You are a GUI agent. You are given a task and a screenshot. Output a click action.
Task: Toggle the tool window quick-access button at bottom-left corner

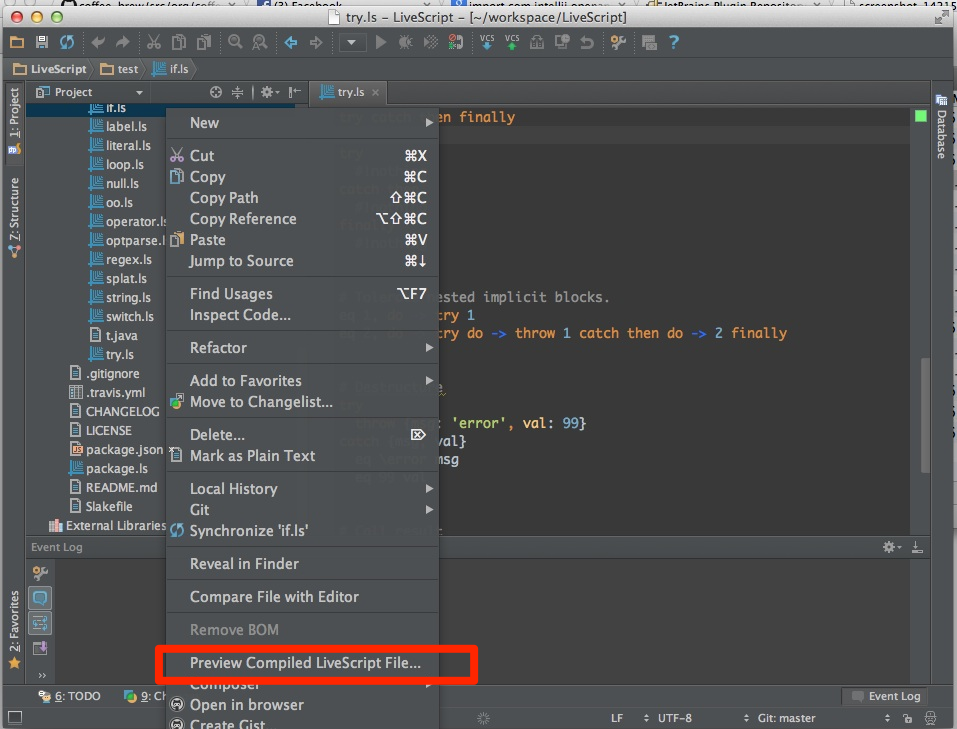pyautogui.click(x=13, y=718)
